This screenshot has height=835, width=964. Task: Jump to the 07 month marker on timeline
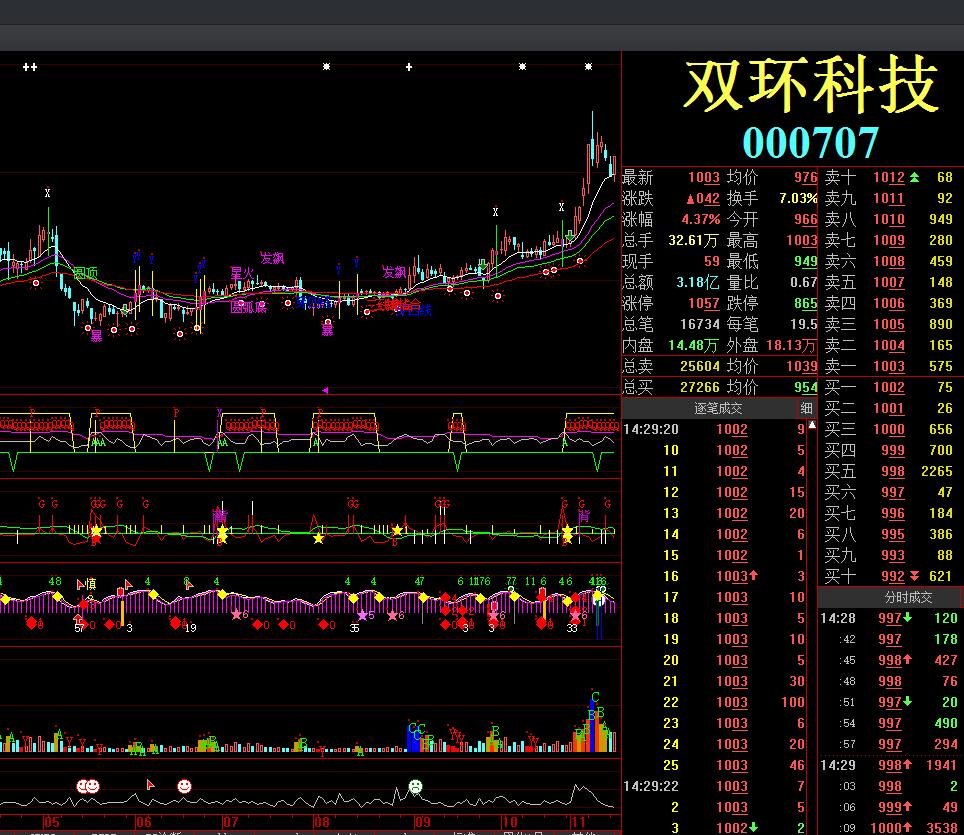tap(231, 822)
